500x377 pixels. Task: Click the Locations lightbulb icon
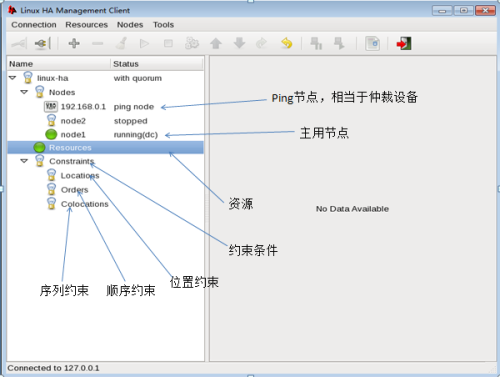[x=51, y=175]
